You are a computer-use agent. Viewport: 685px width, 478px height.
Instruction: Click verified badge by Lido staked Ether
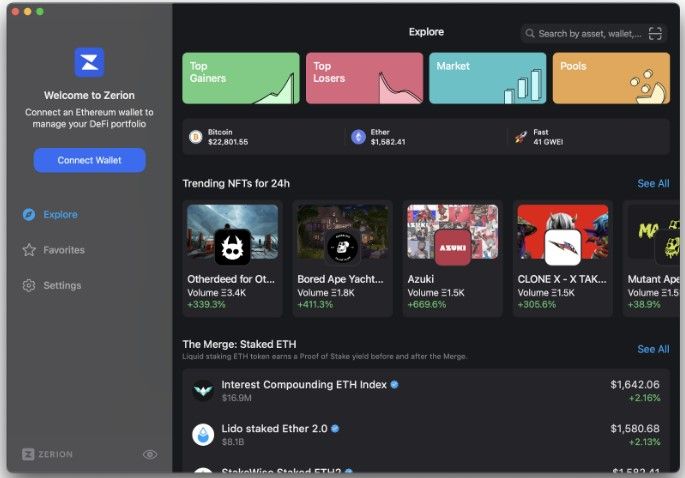coord(335,429)
